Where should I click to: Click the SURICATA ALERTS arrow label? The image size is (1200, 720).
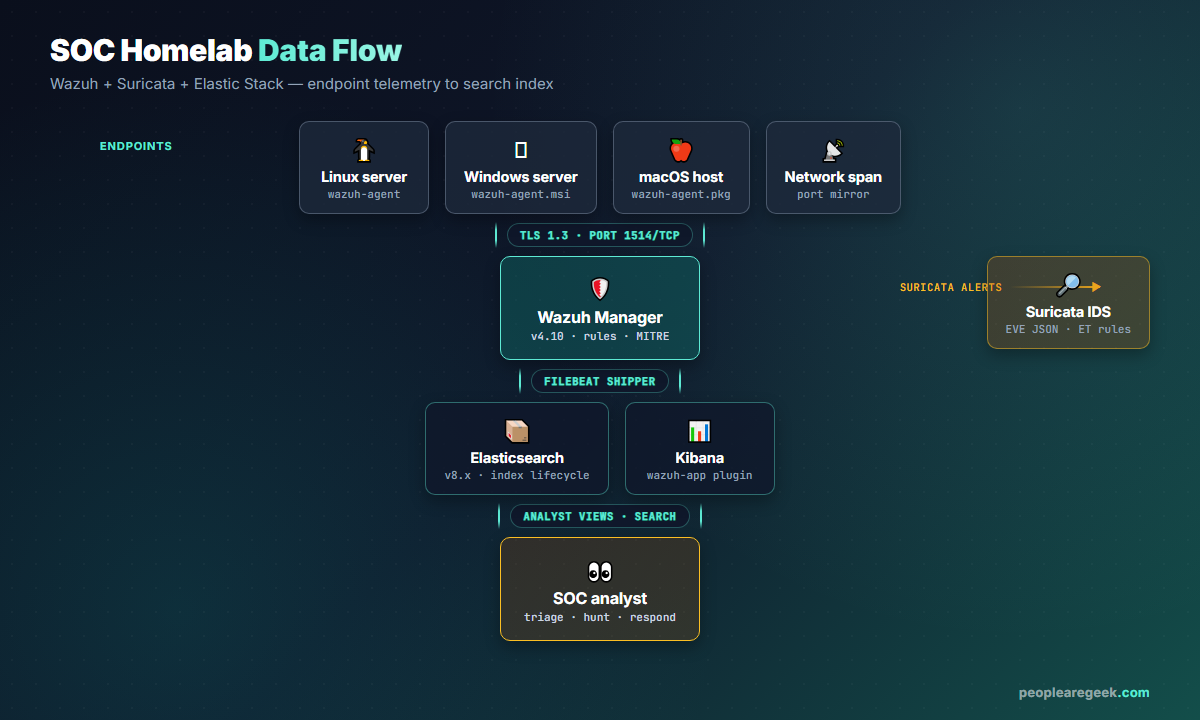point(951,288)
